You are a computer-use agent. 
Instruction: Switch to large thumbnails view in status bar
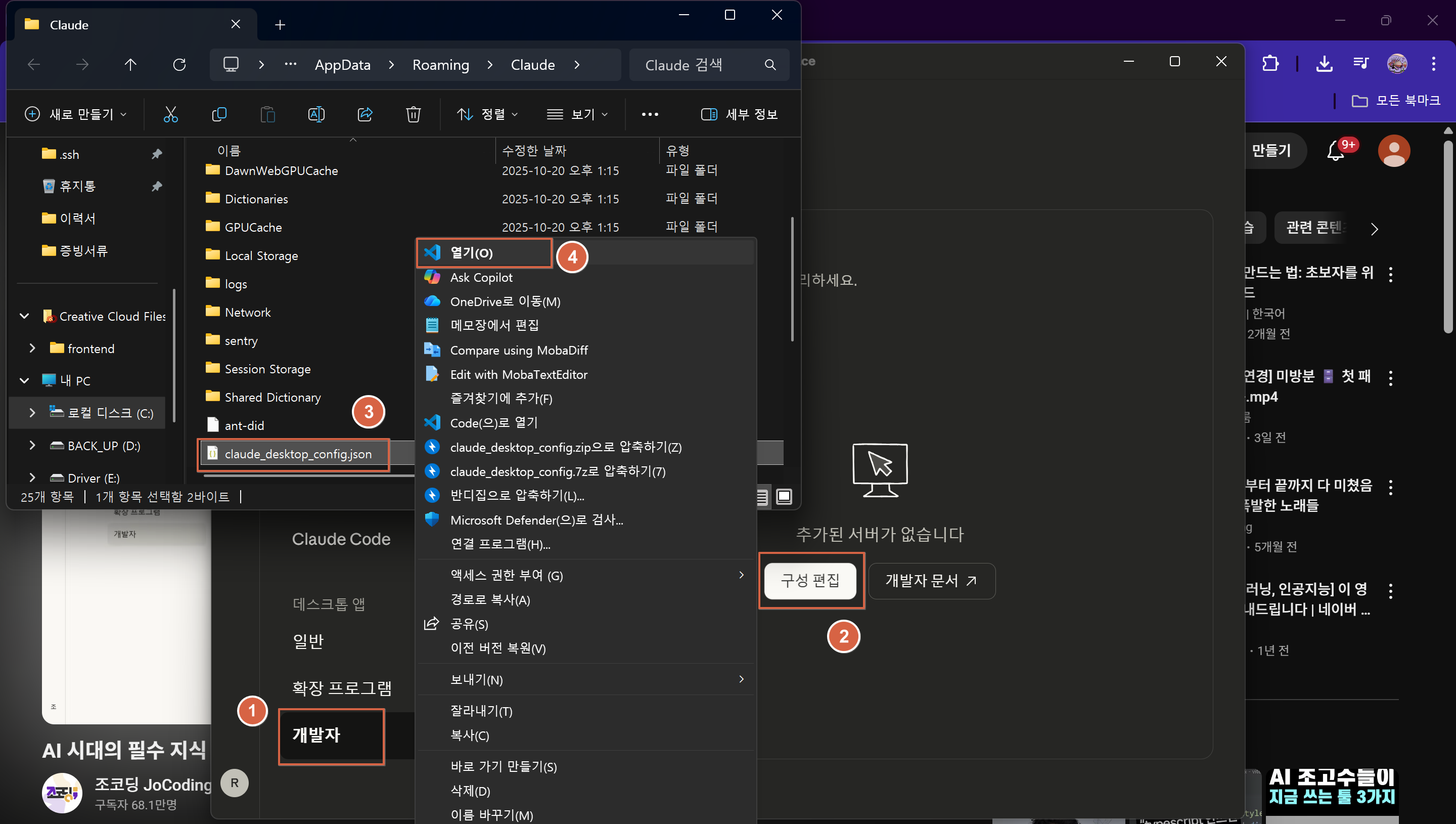pyautogui.click(x=784, y=496)
